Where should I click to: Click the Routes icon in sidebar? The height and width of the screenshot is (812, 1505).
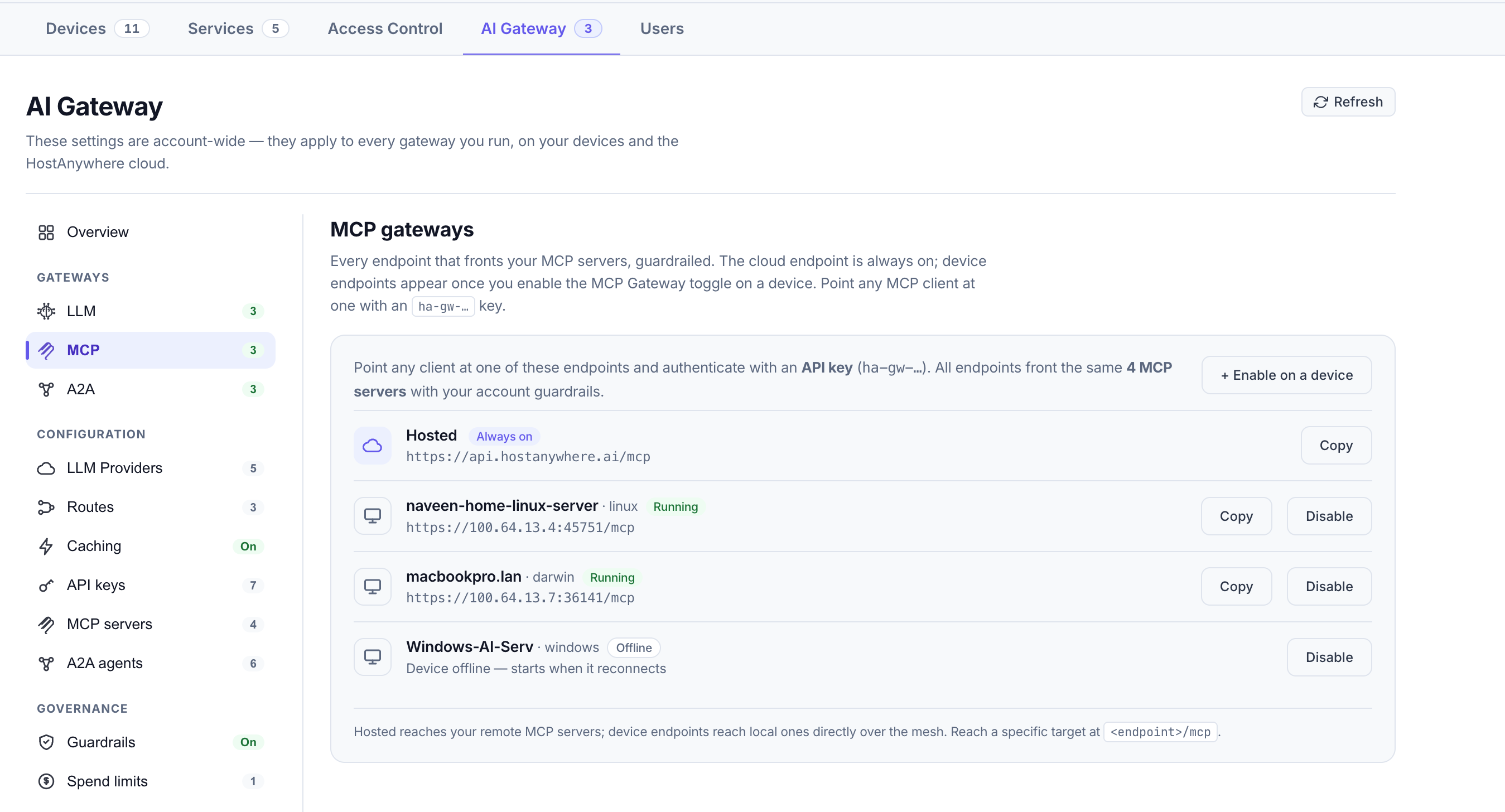pos(46,507)
